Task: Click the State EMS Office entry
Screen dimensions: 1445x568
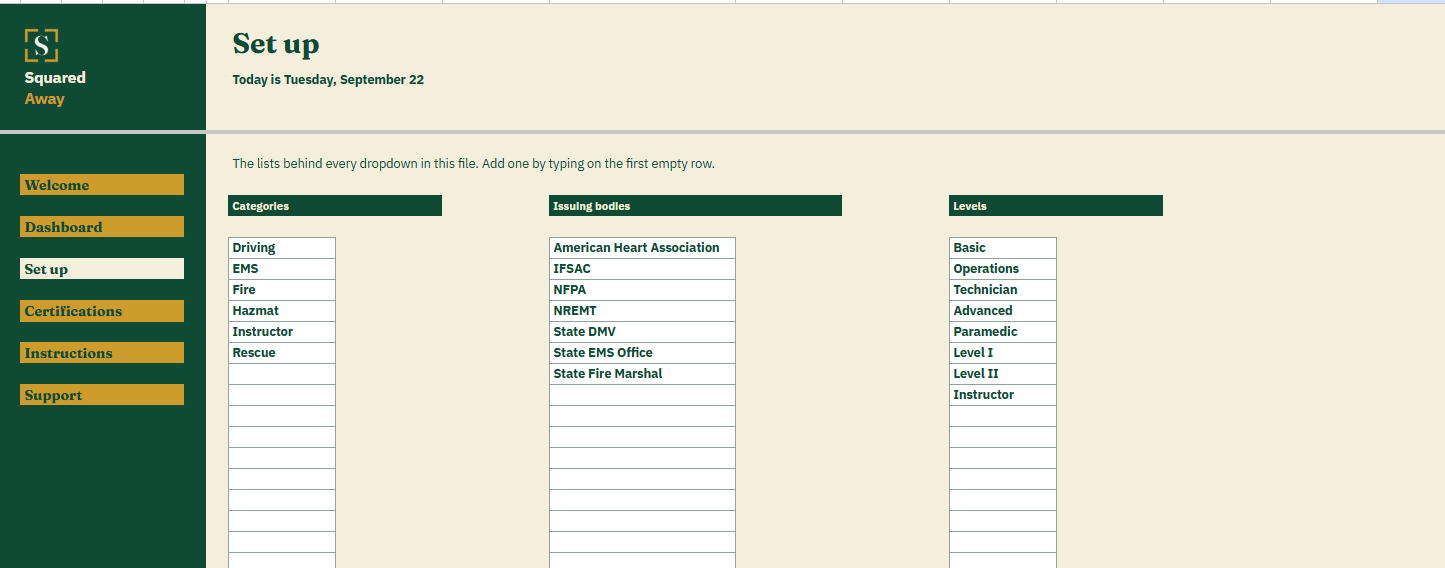Action: 642,353
